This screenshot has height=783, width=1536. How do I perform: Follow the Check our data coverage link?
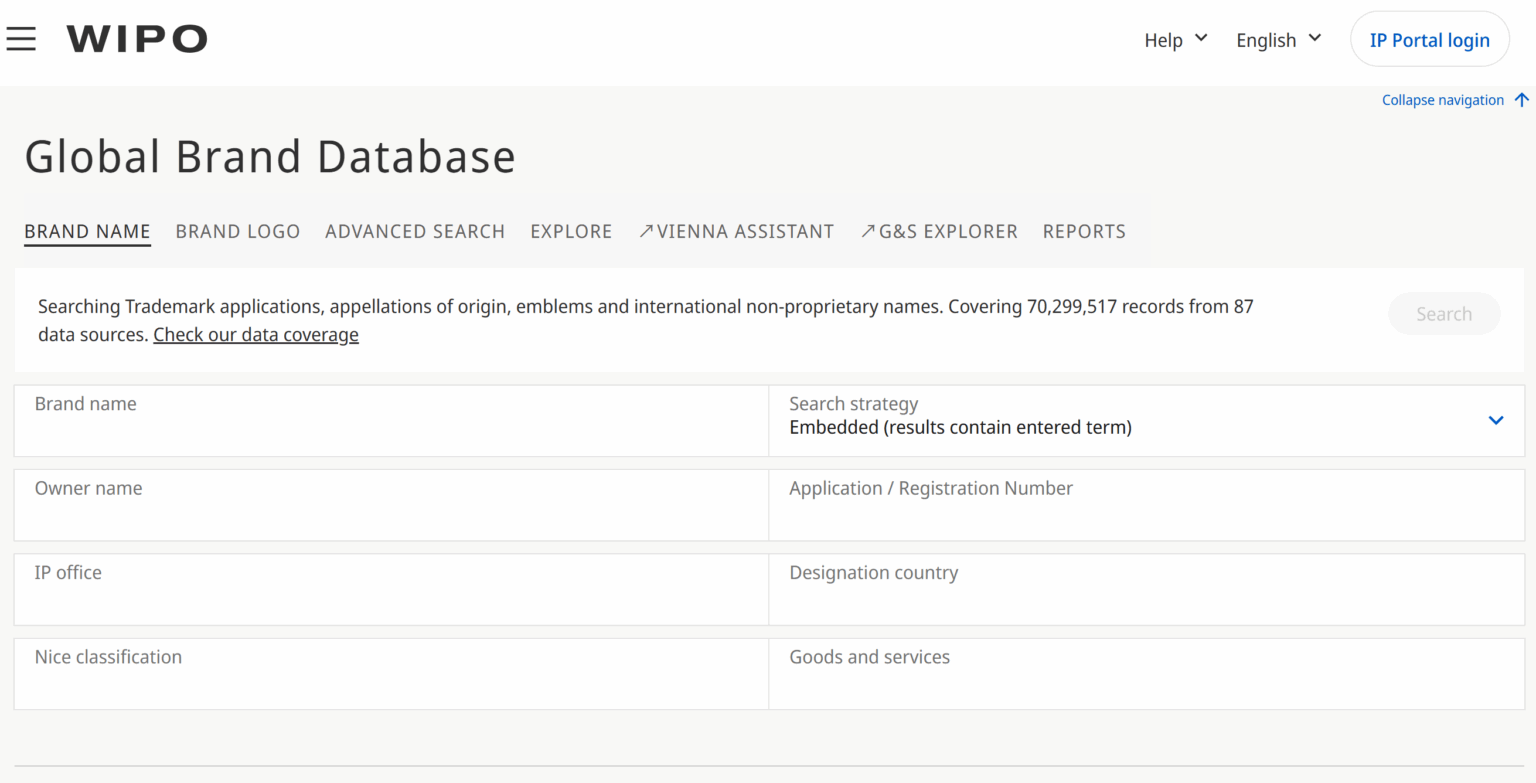(256, 335)
